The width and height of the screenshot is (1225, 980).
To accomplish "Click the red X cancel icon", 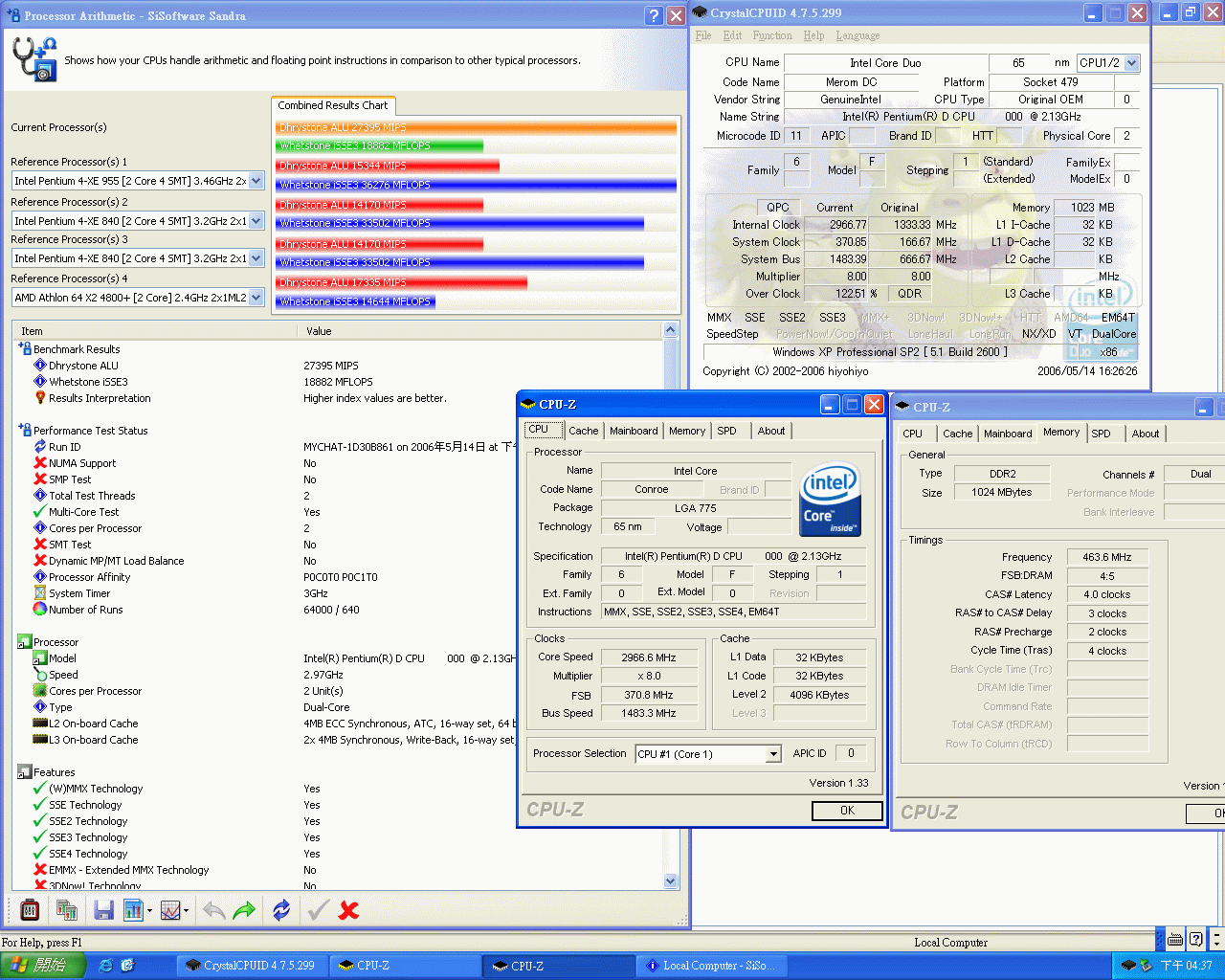I will click(x=348, y=910).
